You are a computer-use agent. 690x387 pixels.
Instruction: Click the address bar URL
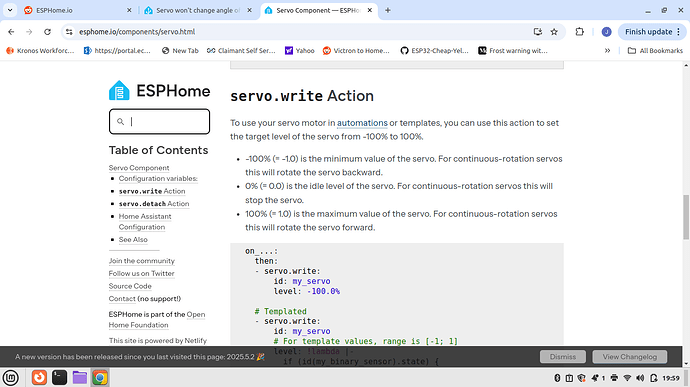click(x=137, y=32)
